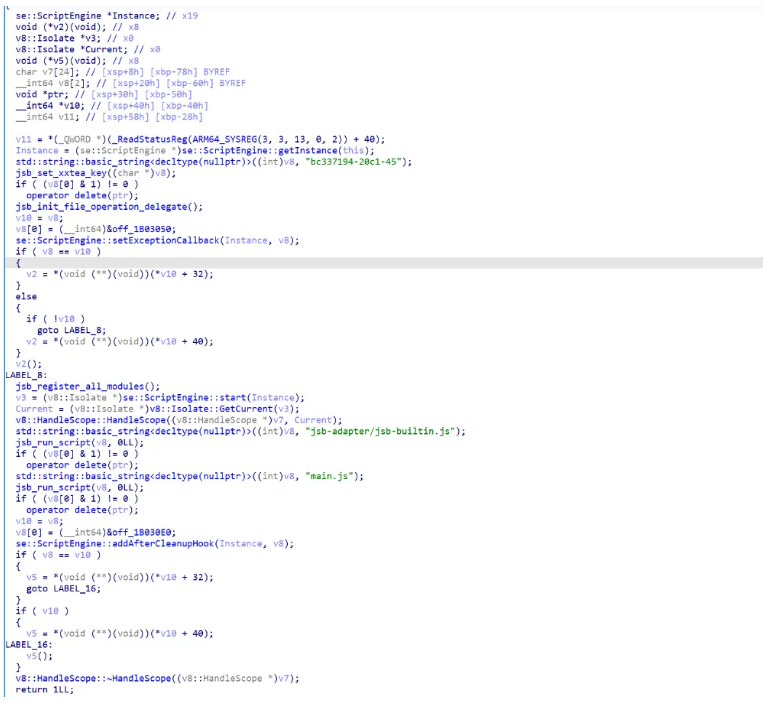Select the 'if ( v10 )' condition
The height and width of the screenshot is (702, 763).
tap(42, 611)
